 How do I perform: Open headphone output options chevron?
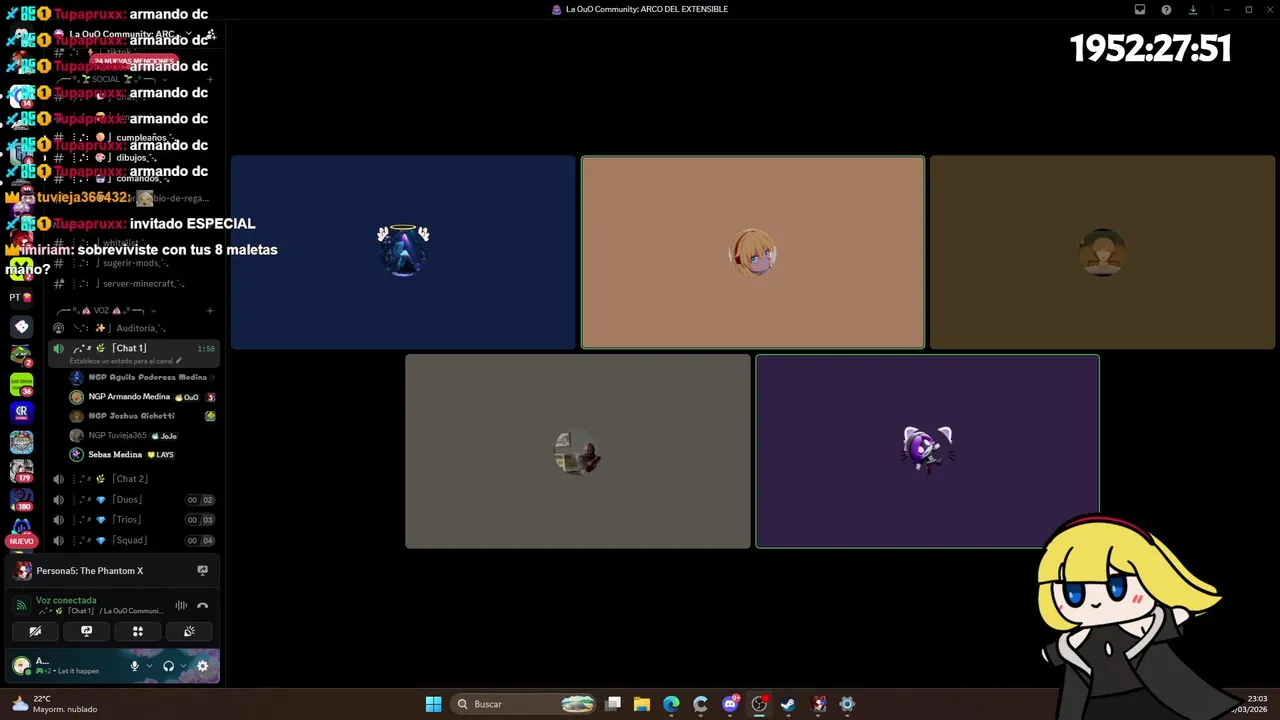tap(183, 666)
